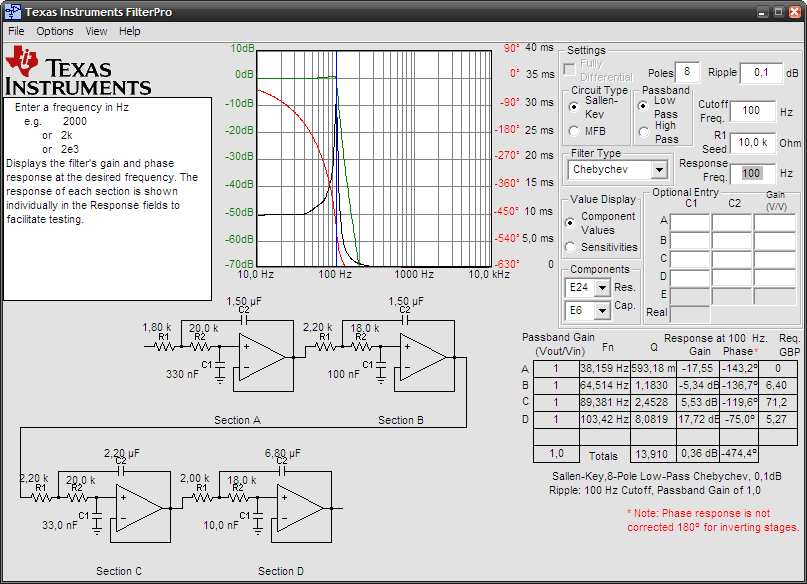Screen dimensions: 807x584
Task: Select Component Values display option
Action: click(570, 223)
